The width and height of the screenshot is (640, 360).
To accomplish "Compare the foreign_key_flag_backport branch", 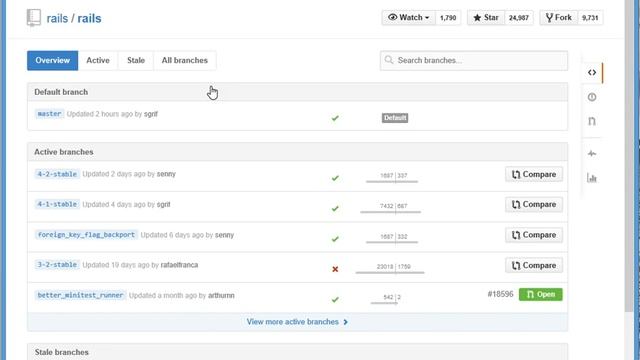I will point(534,235).
